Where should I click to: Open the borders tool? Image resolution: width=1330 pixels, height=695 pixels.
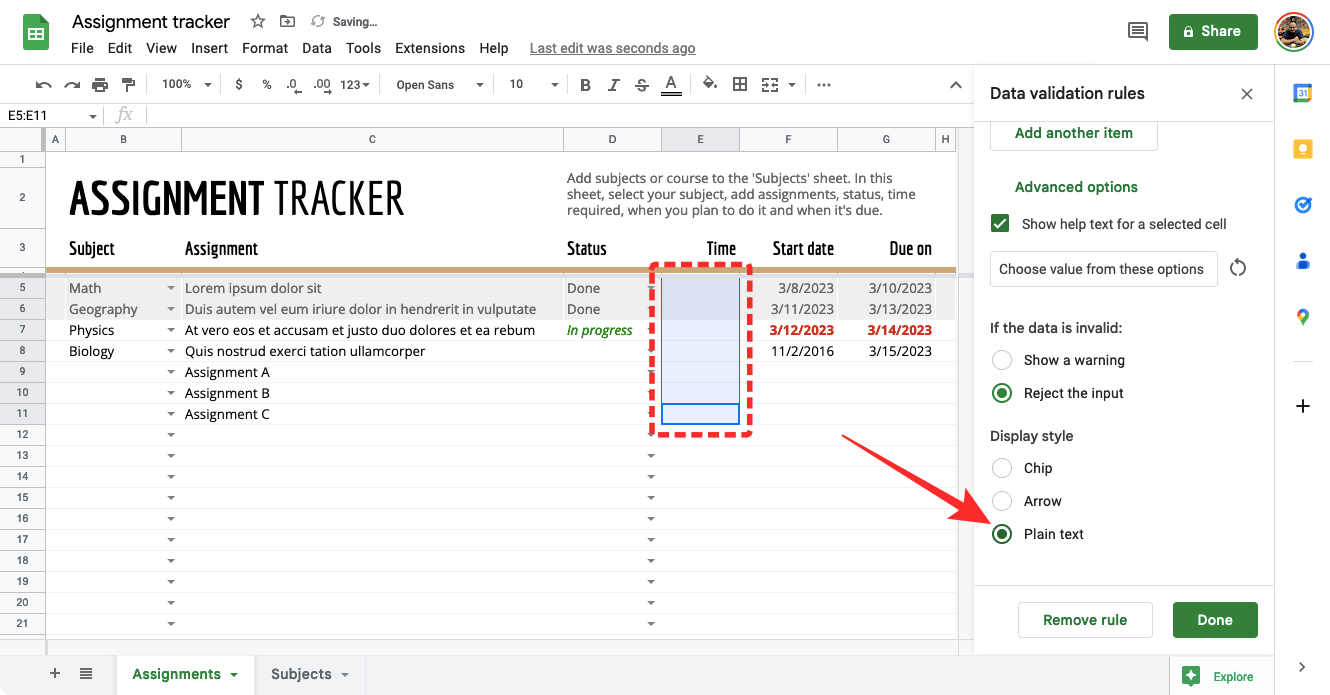(740, 85)
